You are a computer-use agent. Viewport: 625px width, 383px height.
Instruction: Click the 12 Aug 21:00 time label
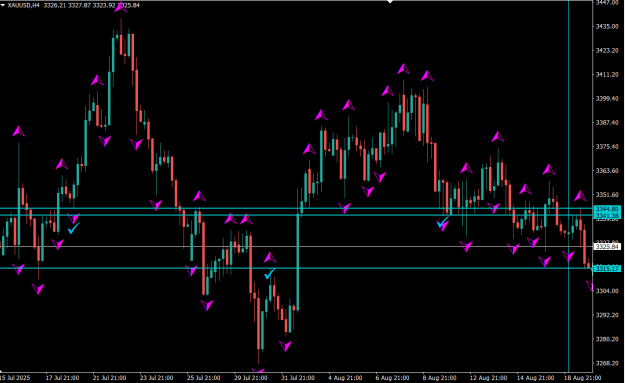[488, 378]
